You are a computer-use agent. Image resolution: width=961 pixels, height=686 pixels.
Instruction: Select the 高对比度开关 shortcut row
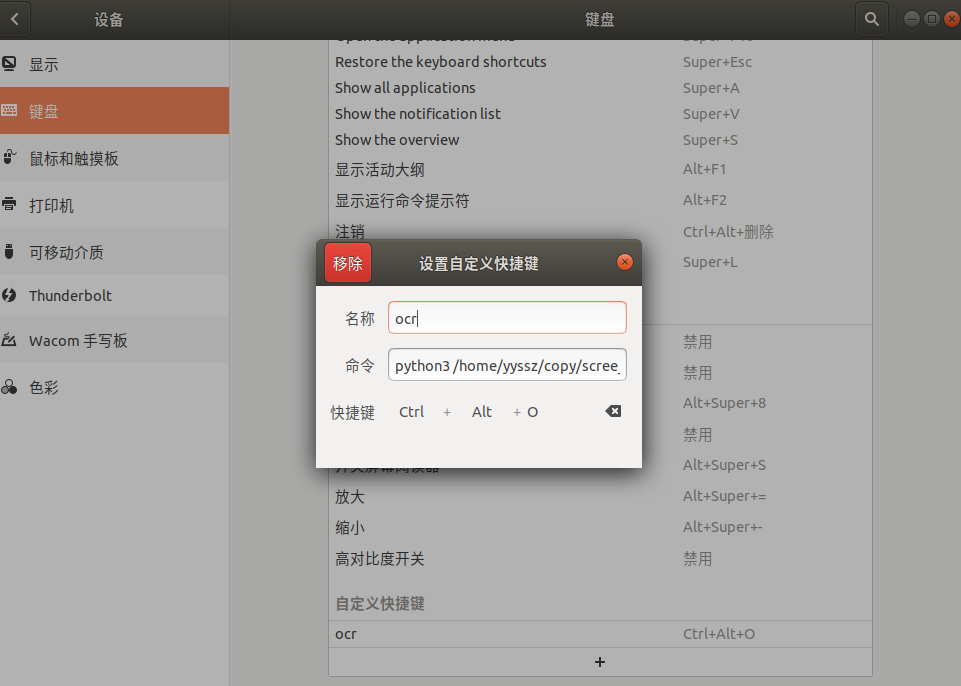(600, 559)
